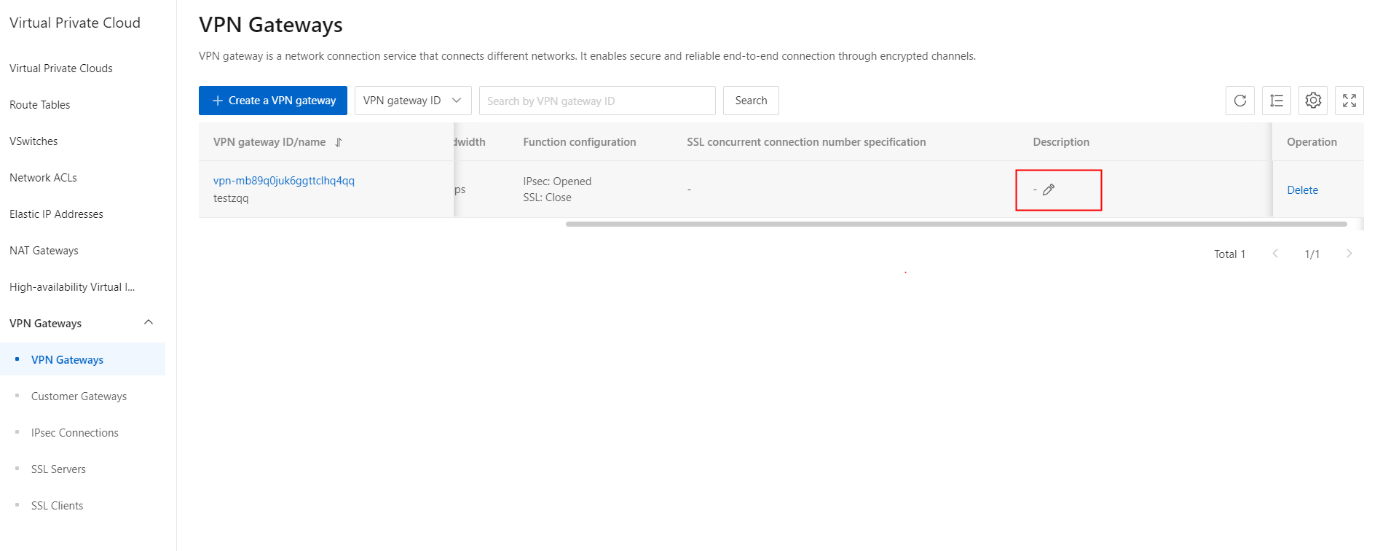Sort by VPN gateway ID/name column
The image size is (1380, 551).
point(339,142)
